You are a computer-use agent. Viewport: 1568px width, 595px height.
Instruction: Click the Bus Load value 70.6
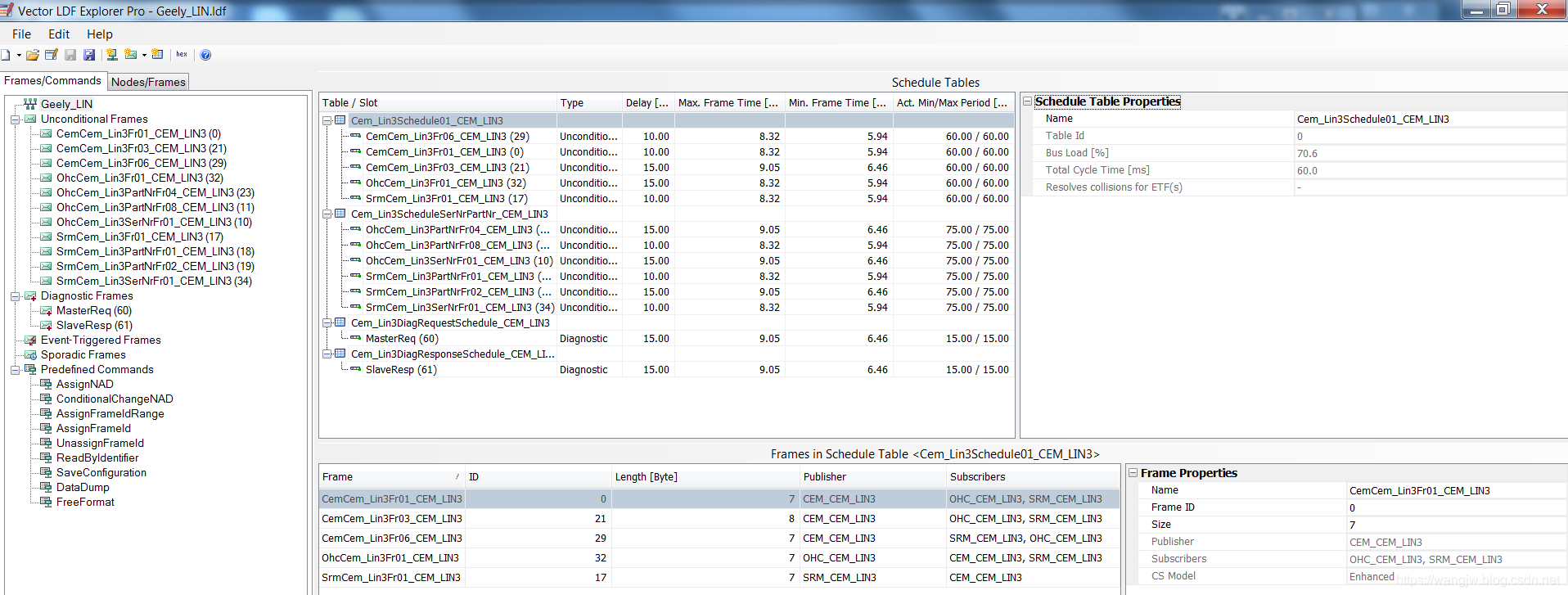click(x=1431, y=154)
